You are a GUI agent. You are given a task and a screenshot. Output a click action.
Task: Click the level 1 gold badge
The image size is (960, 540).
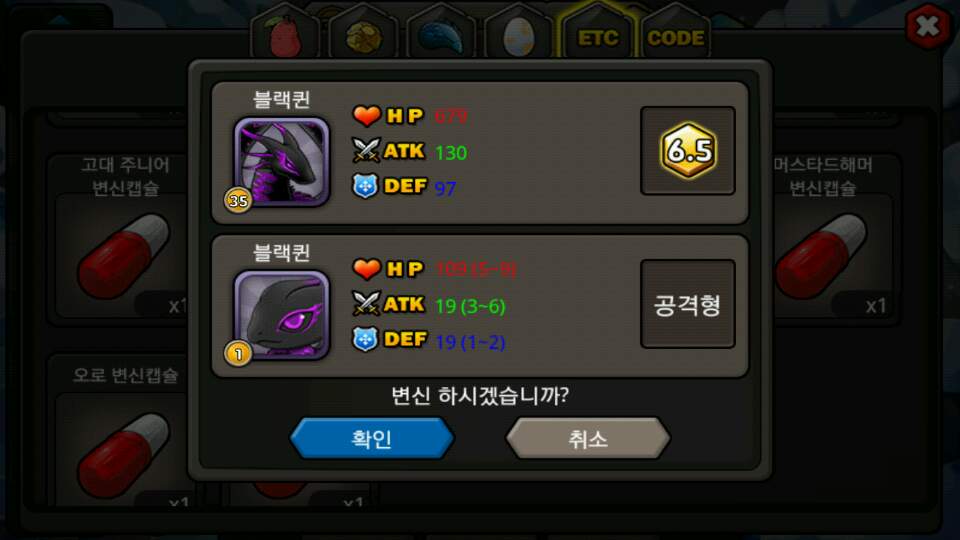(238, 353)
